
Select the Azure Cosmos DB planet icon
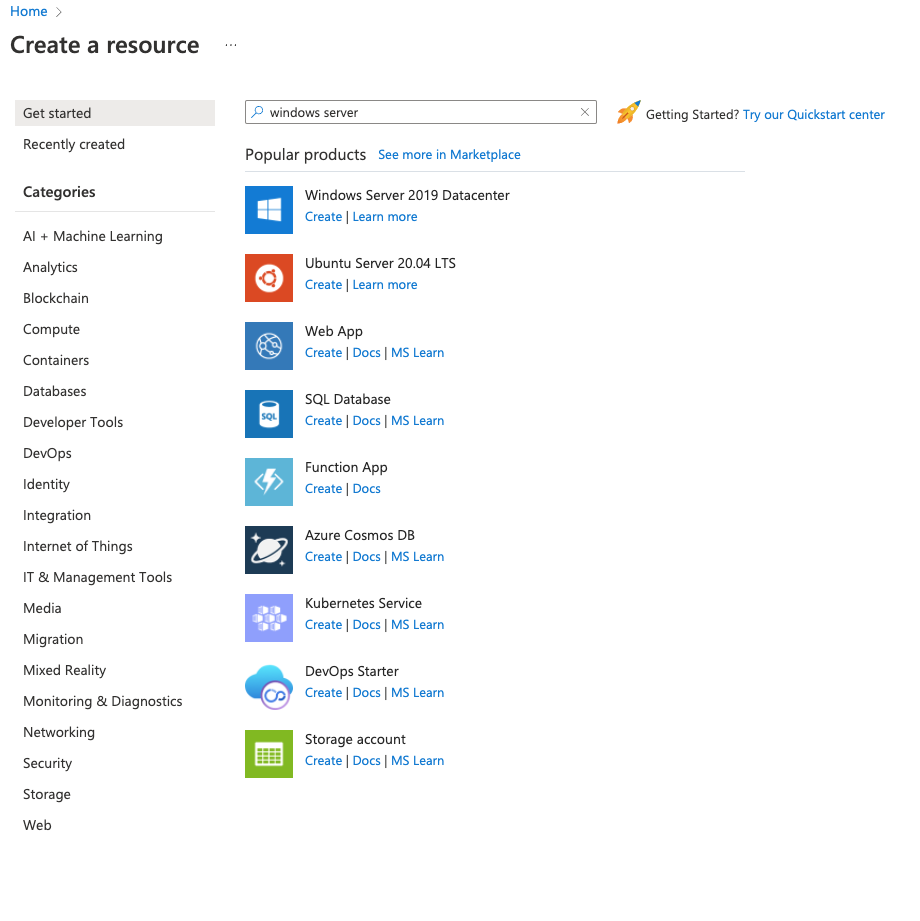pyautogui.click(x=269, y=550)
